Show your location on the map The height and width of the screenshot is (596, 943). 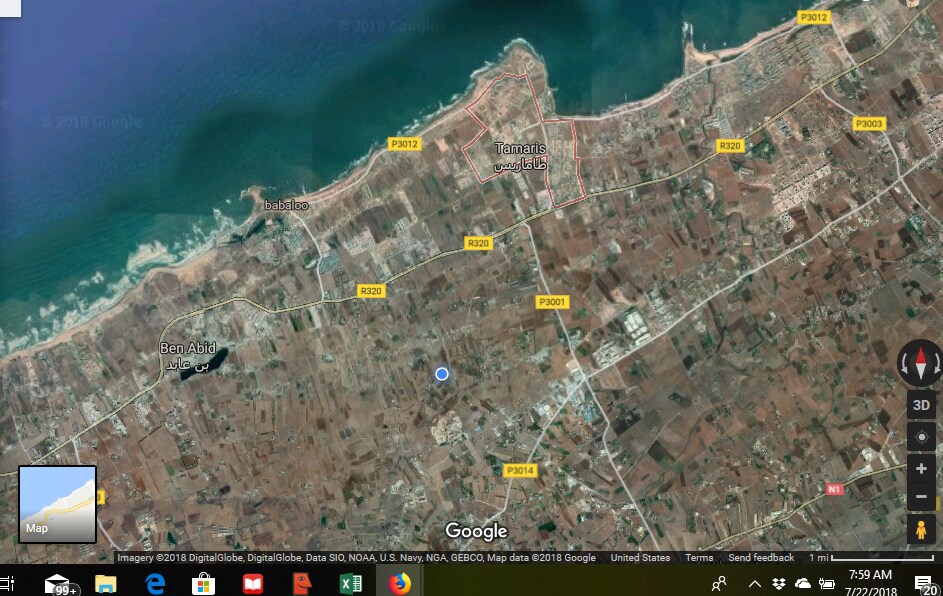click(x=921, y=437)
